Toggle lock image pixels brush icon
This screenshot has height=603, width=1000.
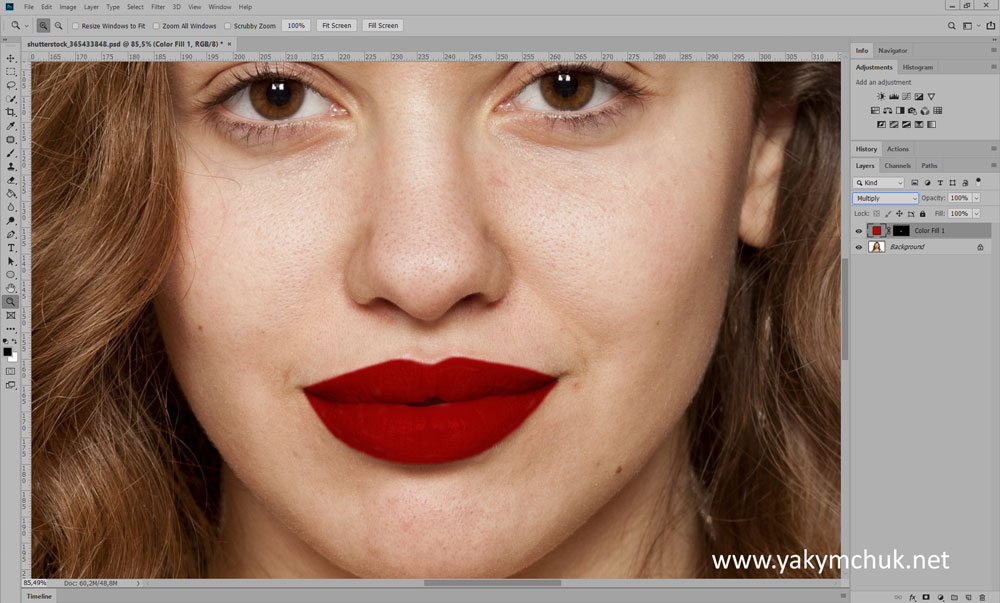tap(888, 214)
